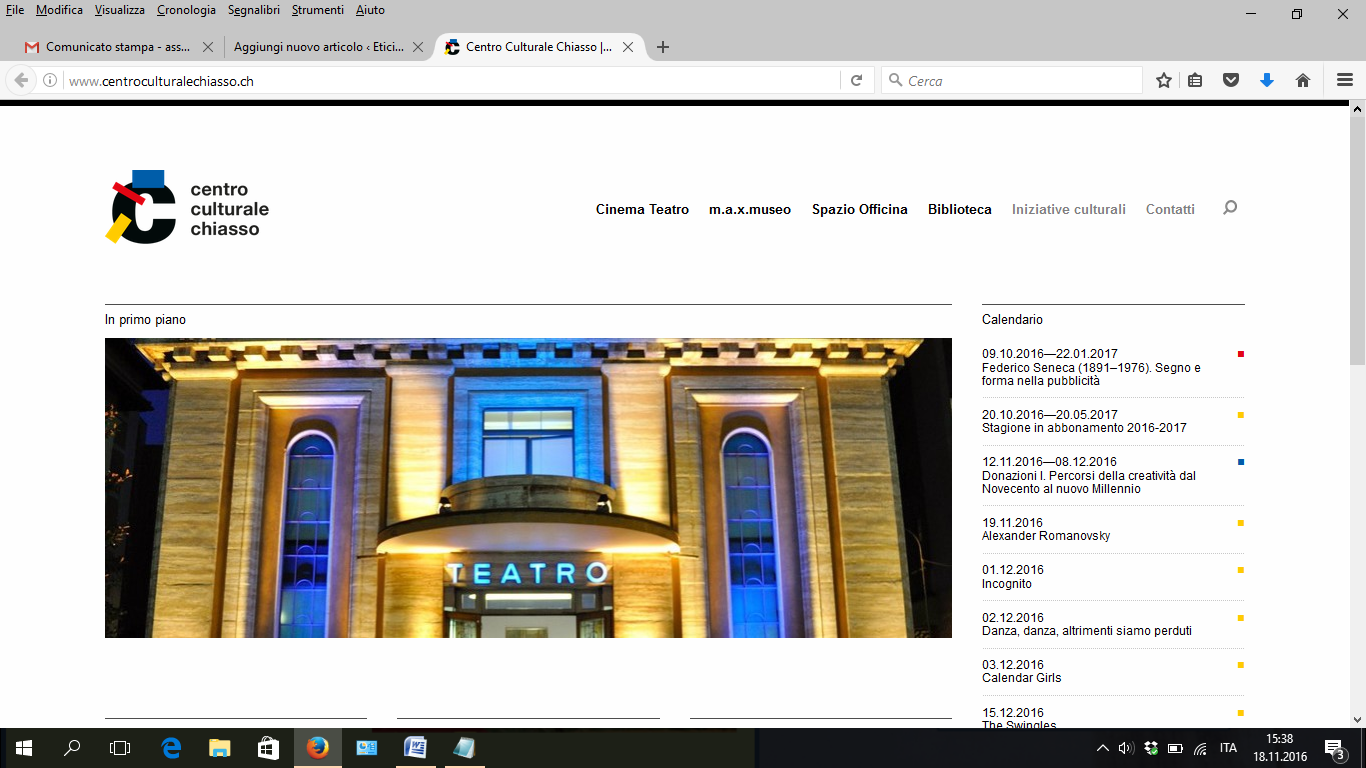Image resolution: width=1366 pixels, height=768 pixels.
Task: Open the site information icon in address bar
Action: [49, 81]
